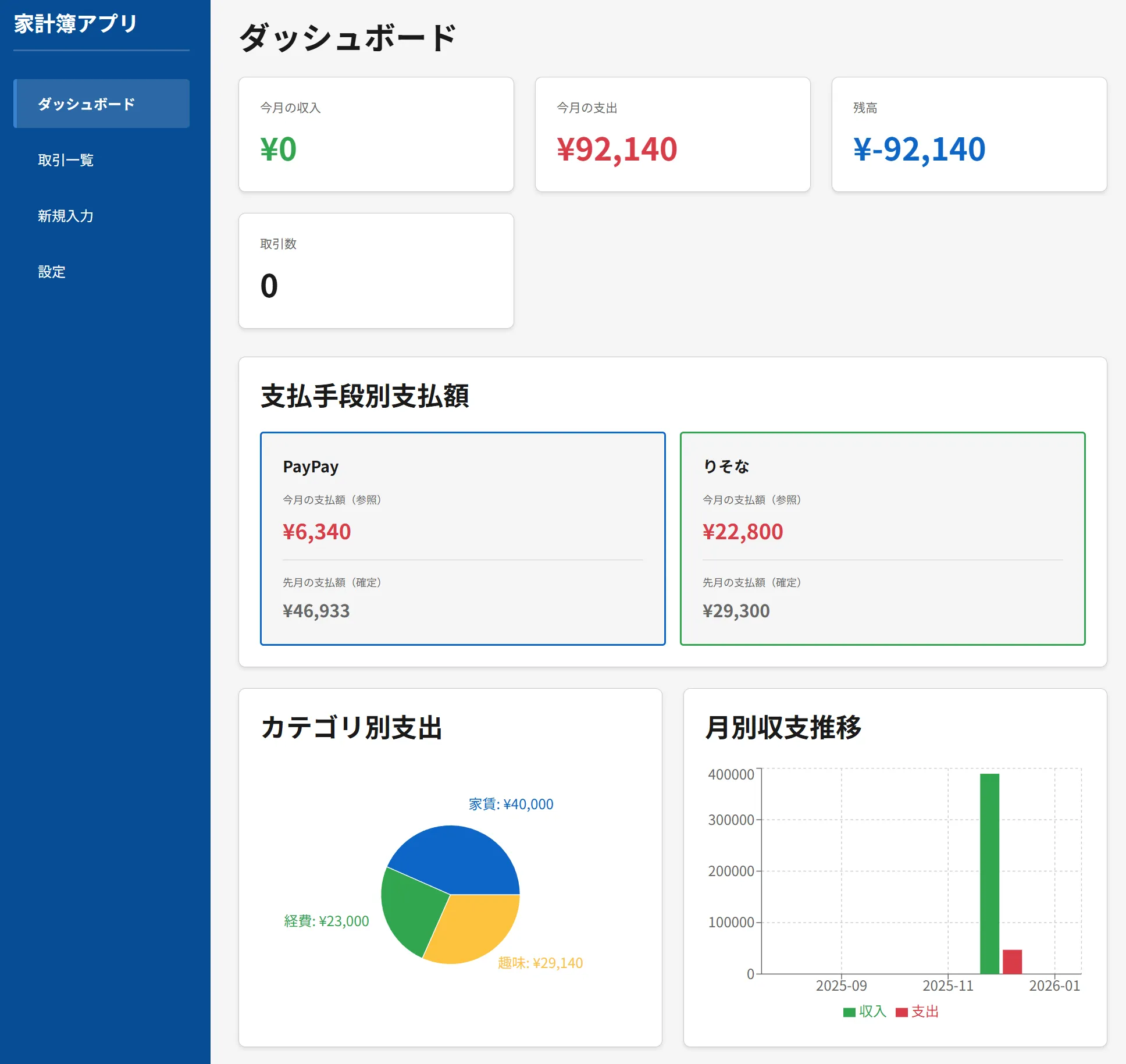Click the 残高 balance card
The width and height of the screenshot is (1126, 1064).
(969, 134)
